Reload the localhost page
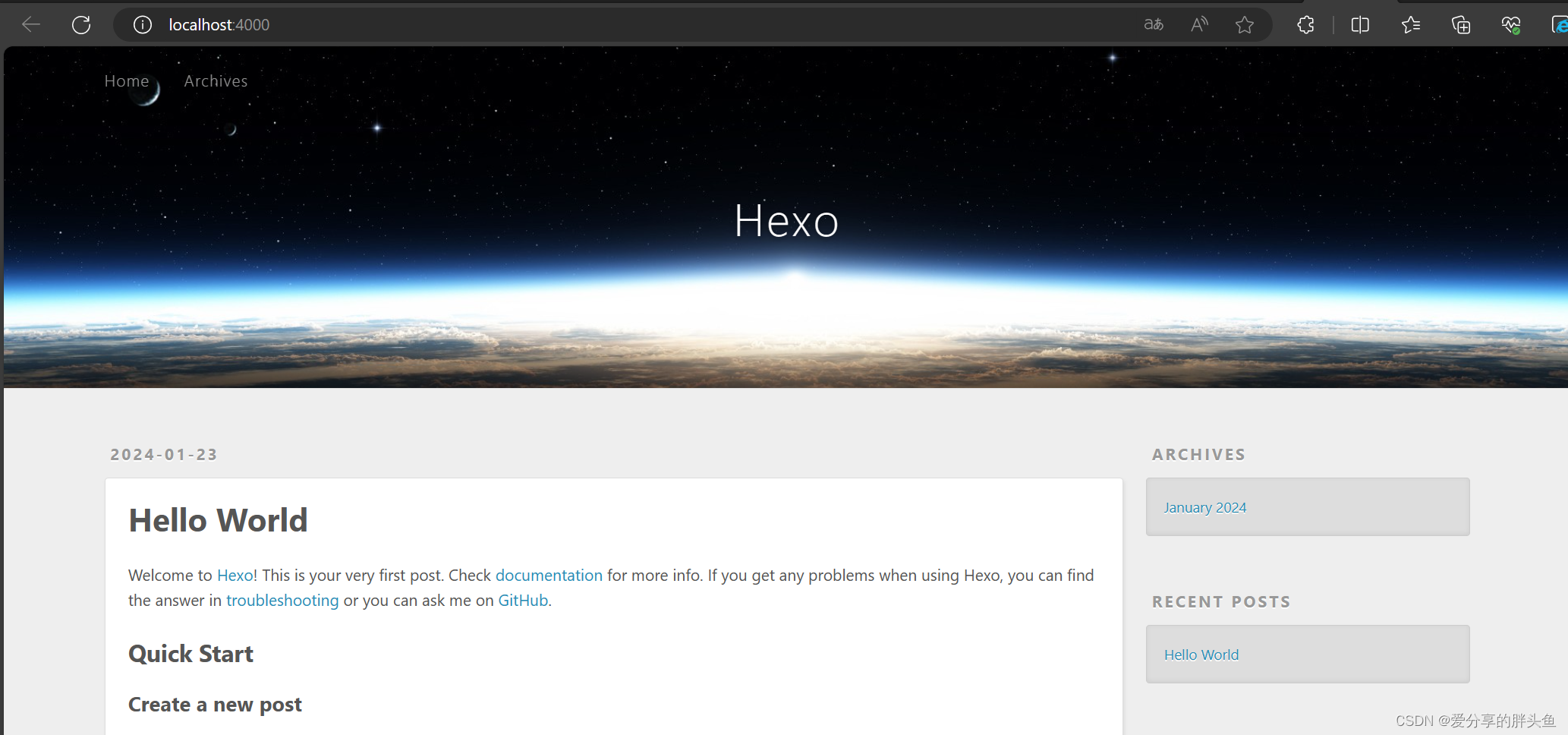This screenshot has width=1568, height=735. click(81, 25)
